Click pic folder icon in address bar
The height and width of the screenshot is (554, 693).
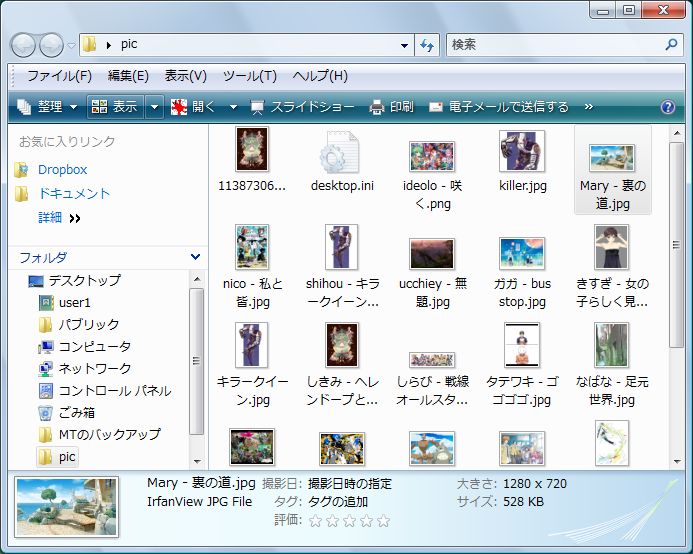click(x=89, y=44)
